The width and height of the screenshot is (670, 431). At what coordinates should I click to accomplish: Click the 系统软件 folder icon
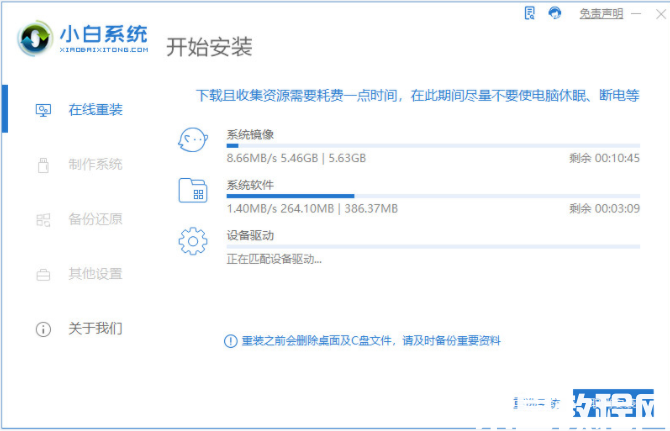[x=193, y=190]
